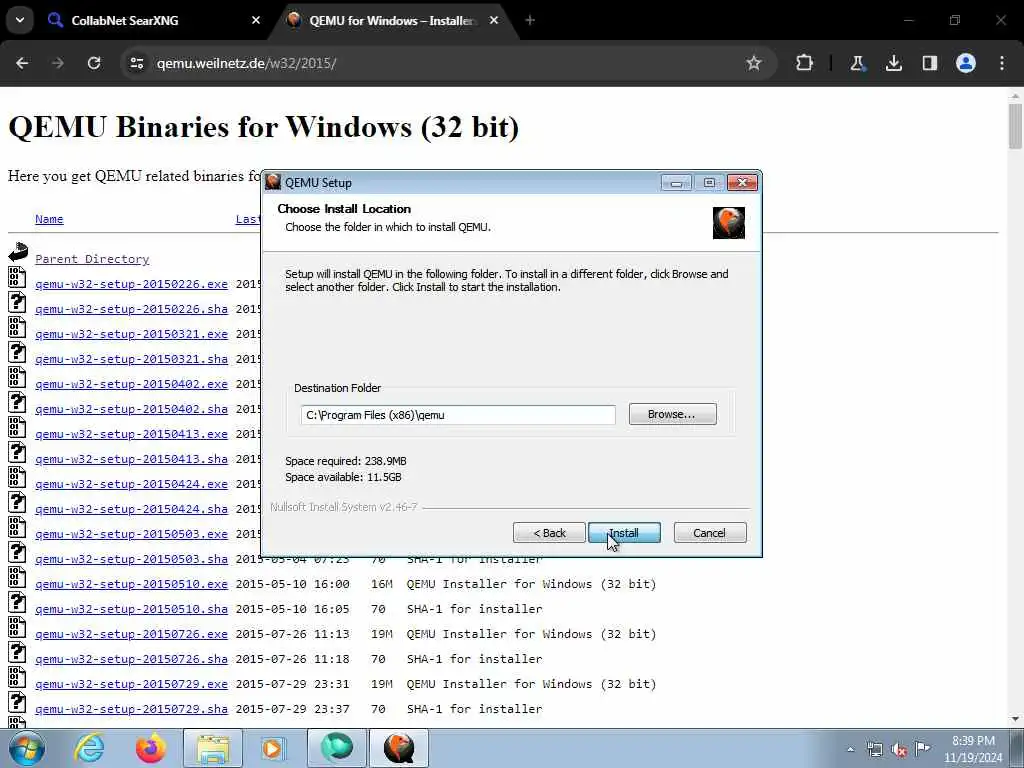
Task: Open the Windows Start menu
Action: [x=27, y=748]
